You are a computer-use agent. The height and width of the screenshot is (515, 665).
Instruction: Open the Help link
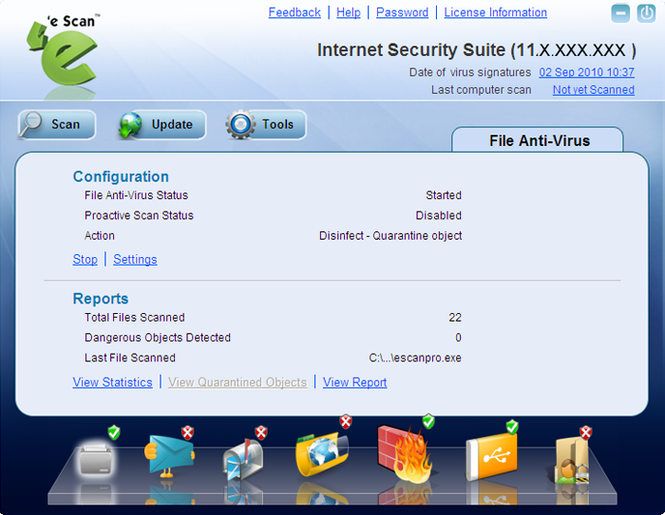click(x=348, y=12)
